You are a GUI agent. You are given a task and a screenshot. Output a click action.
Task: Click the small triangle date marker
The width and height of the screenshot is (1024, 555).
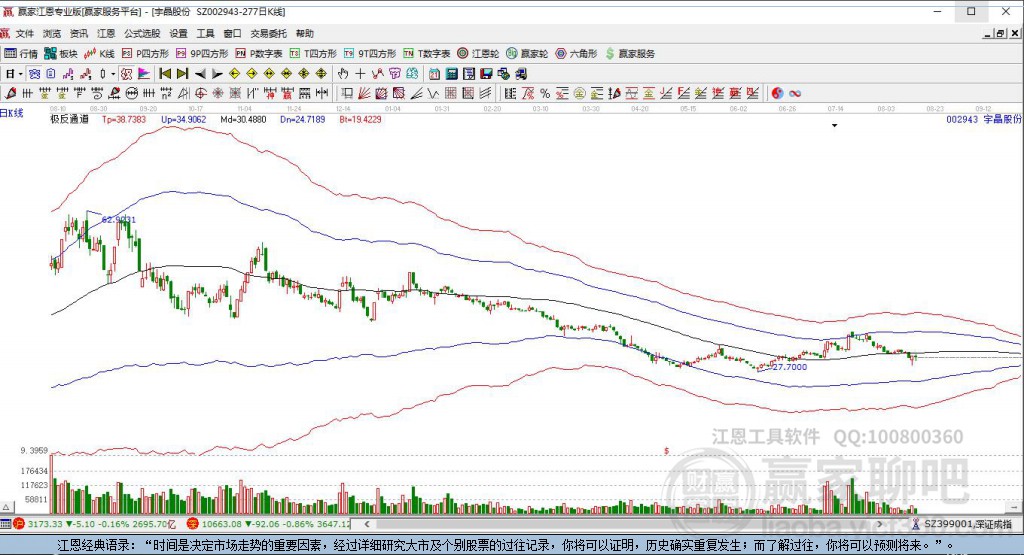coord(835,125)
